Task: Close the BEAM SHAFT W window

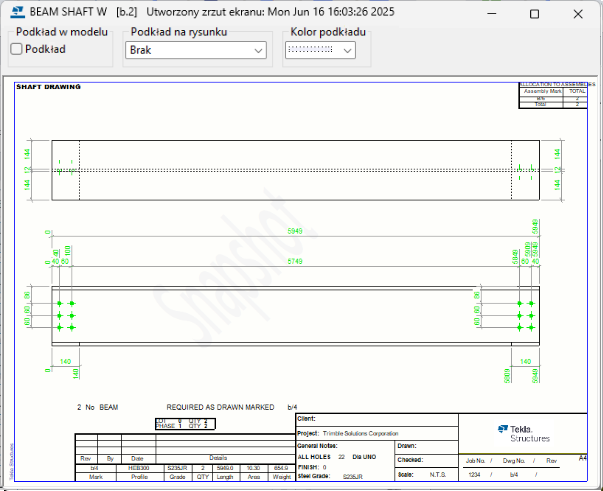Action: click(x=578, y=14)
